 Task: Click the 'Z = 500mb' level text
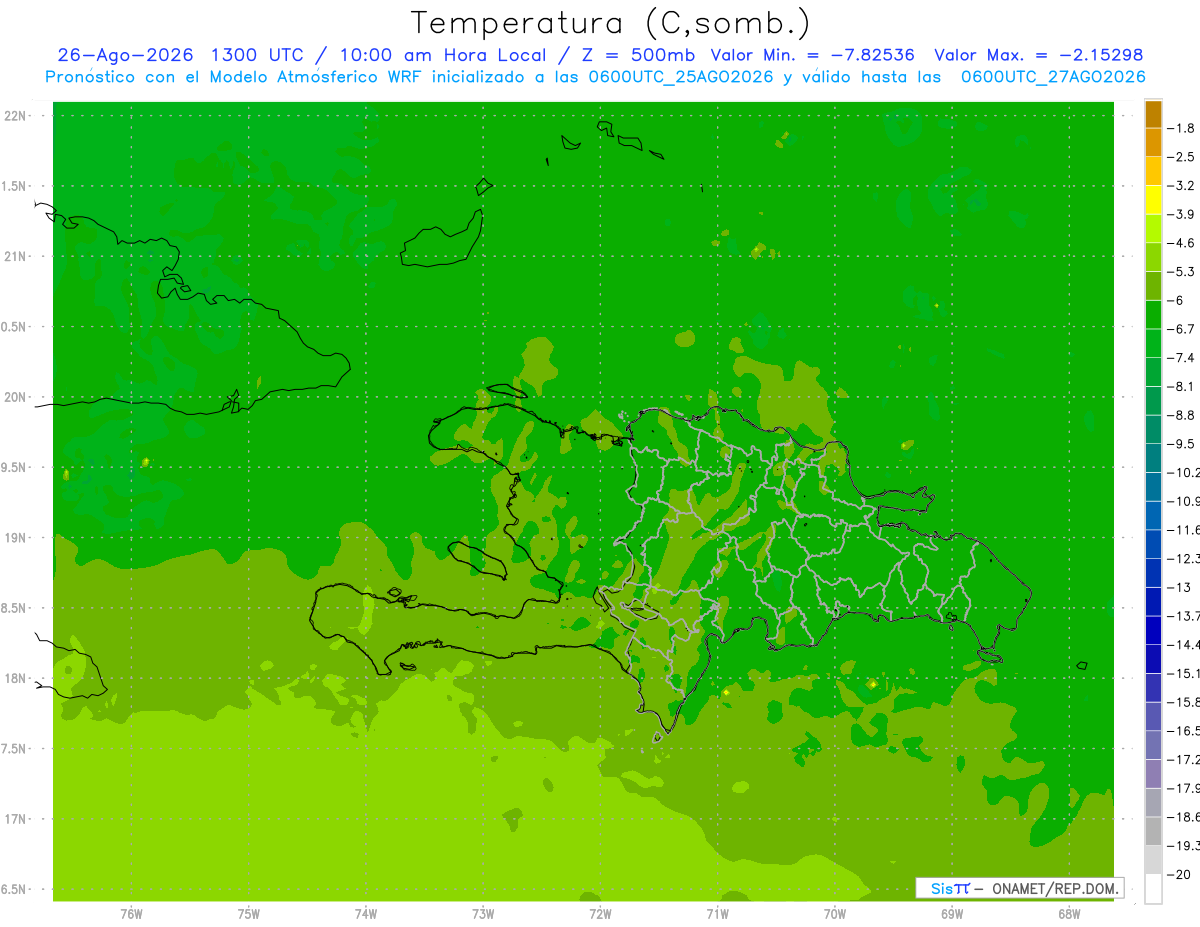pyautogui.click(x=639, y=55)
